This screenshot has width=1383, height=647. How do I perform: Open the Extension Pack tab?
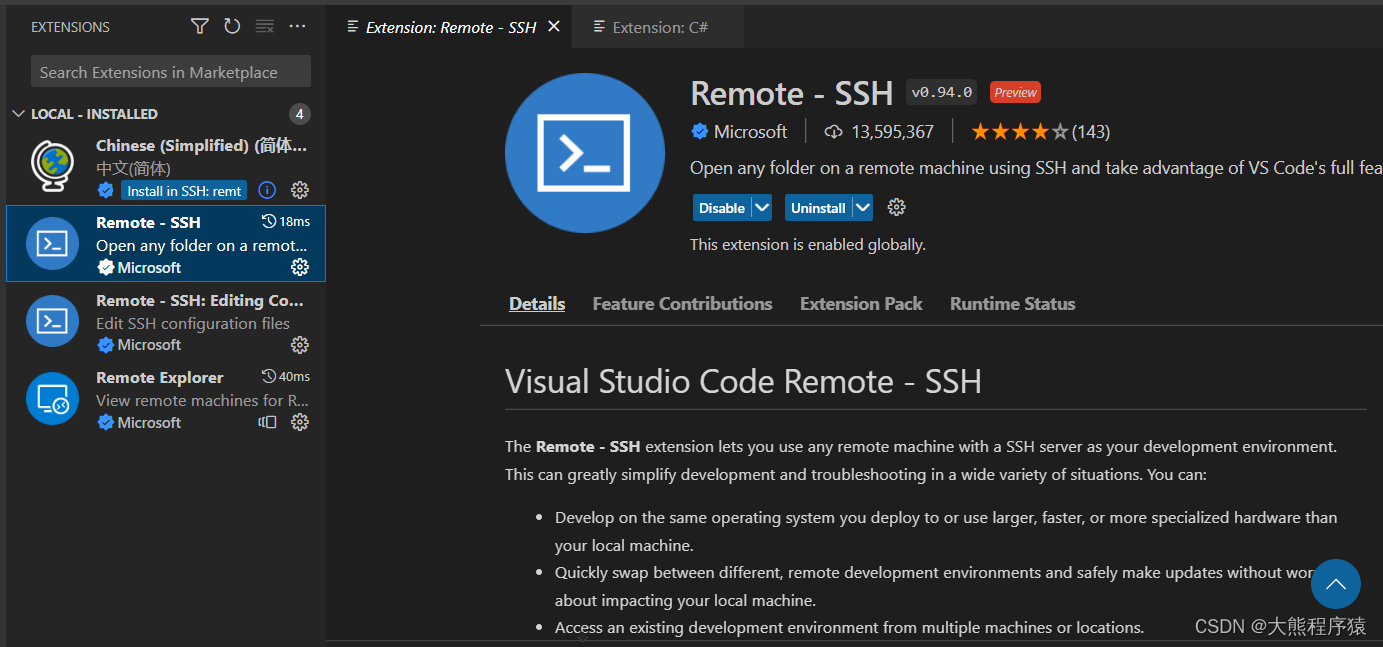(x=861, y=304)
